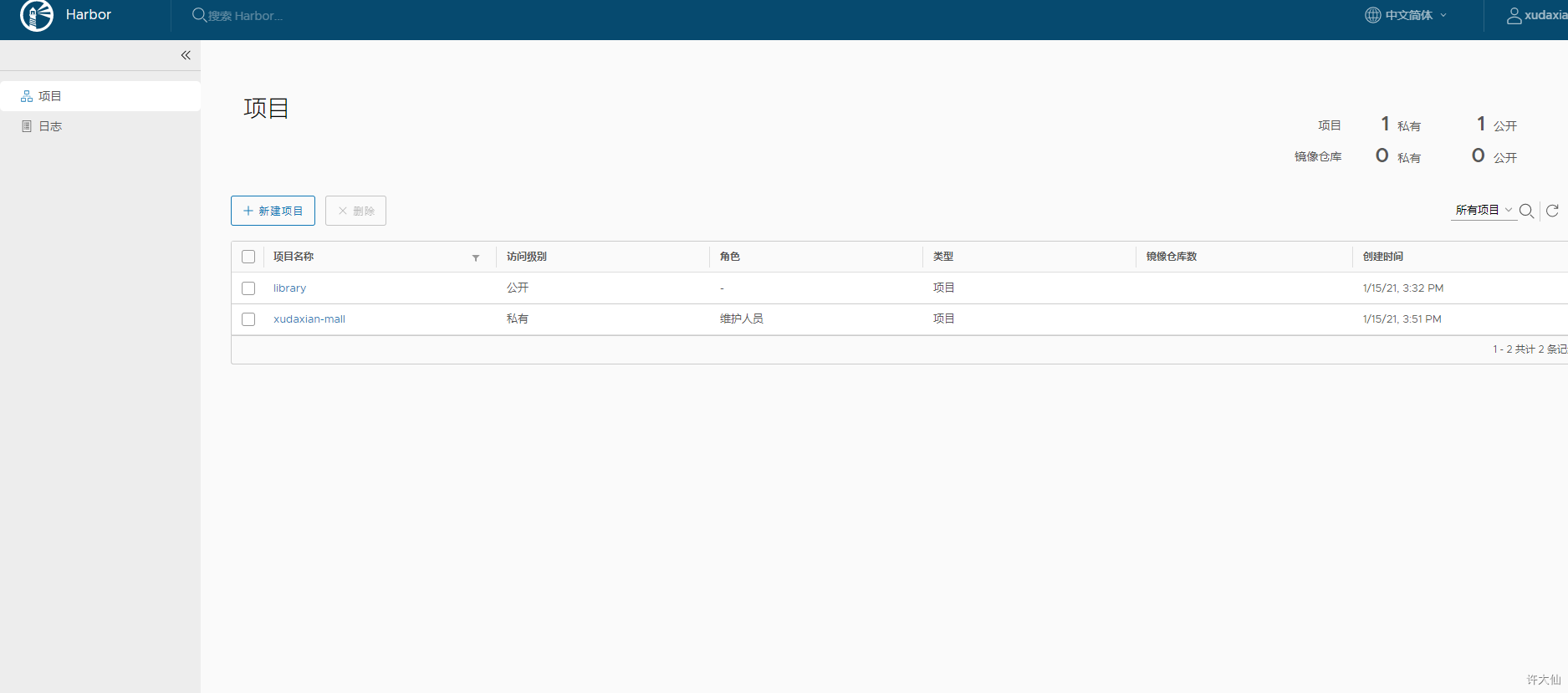Click the 1/15/21, 3:32 PM timestamp
1568x693 pixels.
click(x=1403, y=288)
